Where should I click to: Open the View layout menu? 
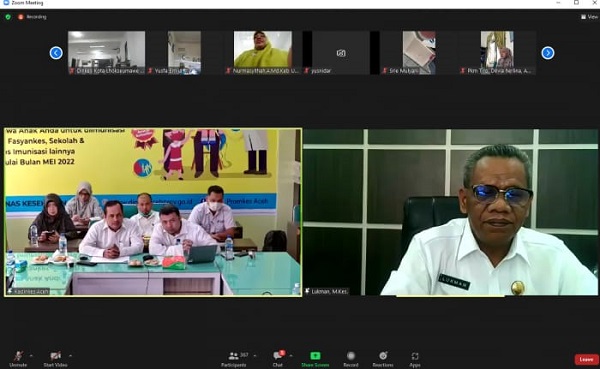(589, 17)
